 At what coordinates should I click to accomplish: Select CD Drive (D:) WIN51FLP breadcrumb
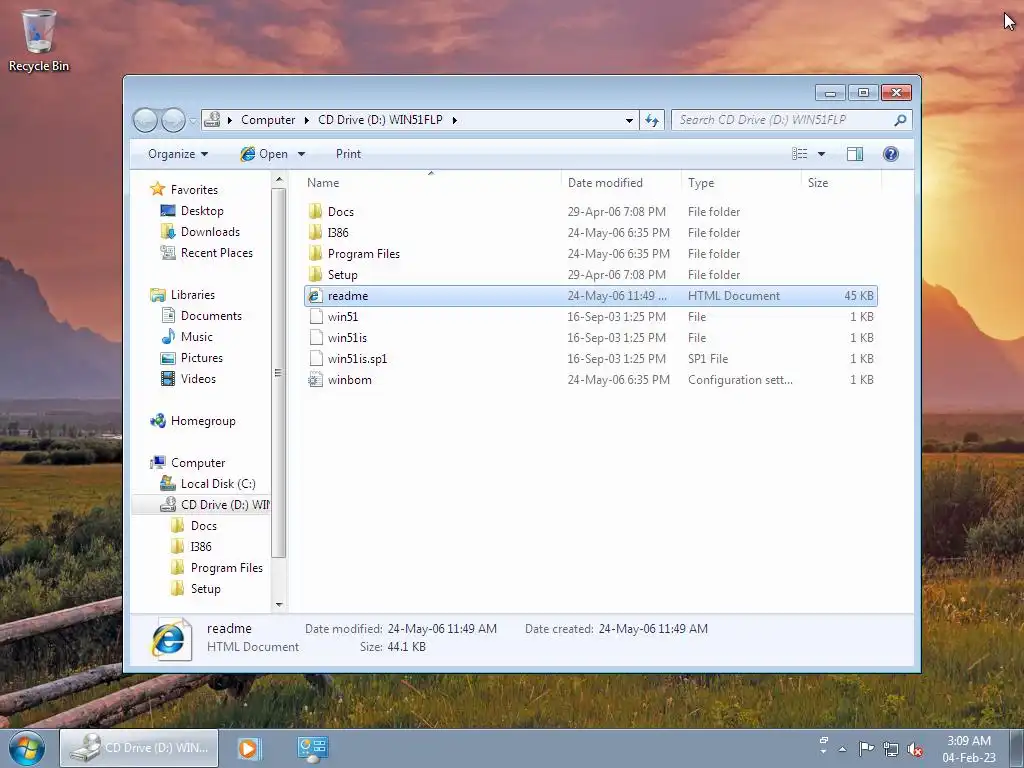tap(380, 120)
